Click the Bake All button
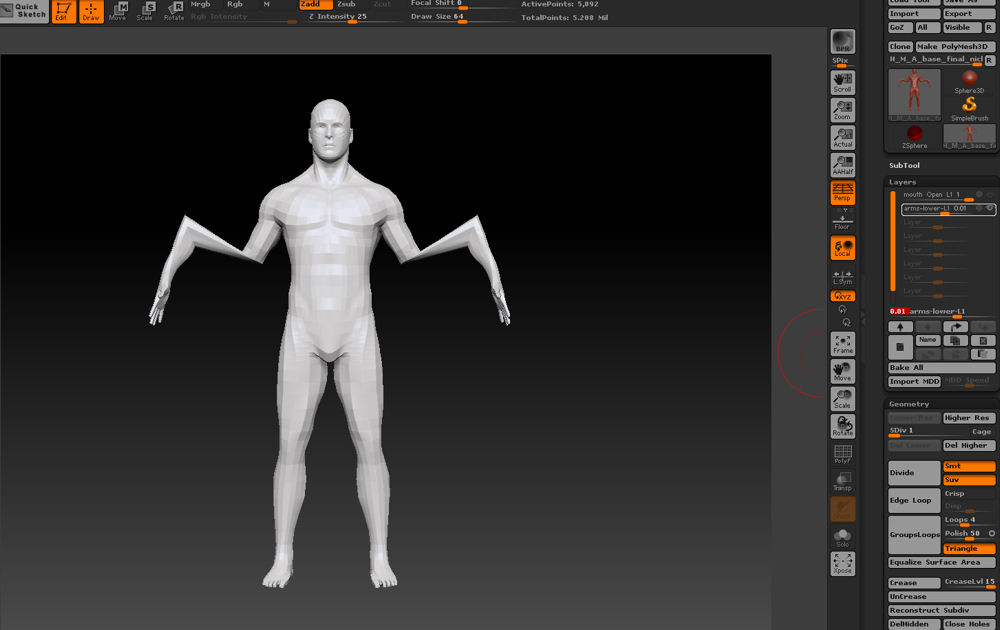The image size is (1000, 630). pos(941,367)
